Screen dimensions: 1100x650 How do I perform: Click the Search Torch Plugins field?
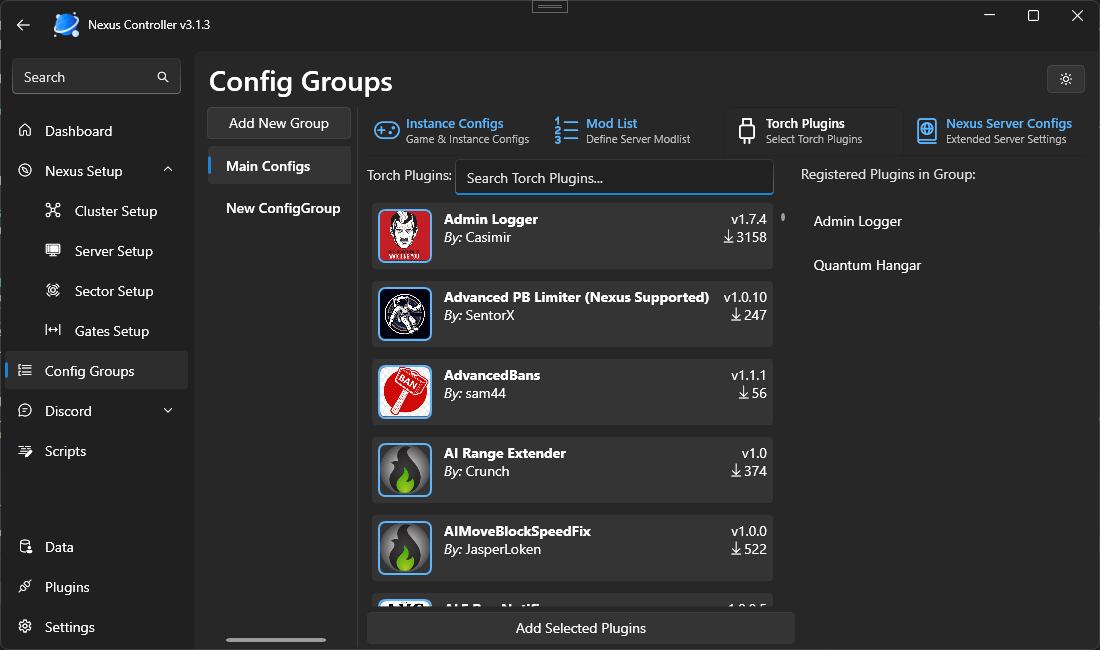[614, 178]
